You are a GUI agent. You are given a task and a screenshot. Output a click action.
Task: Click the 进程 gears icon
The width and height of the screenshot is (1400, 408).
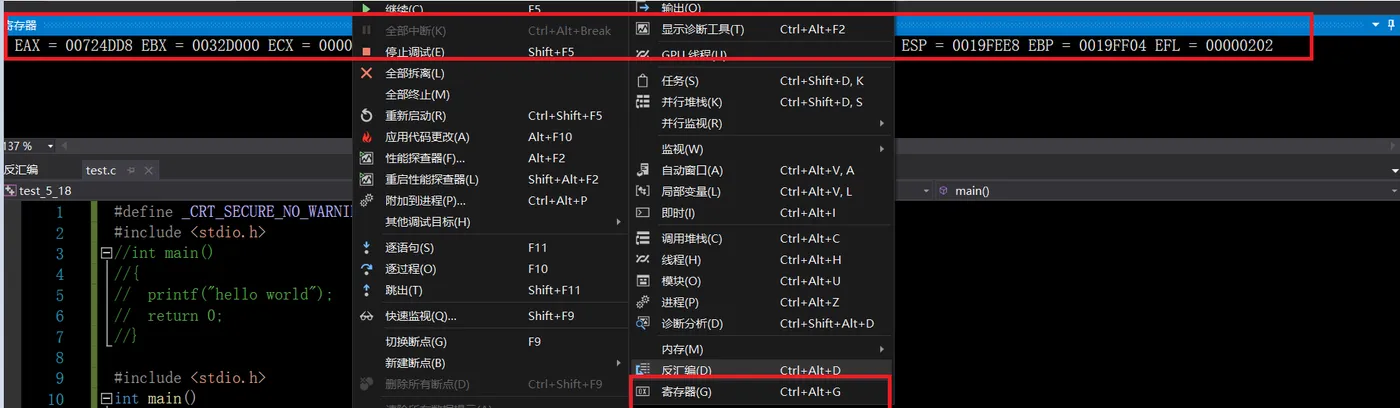[643, 302]
